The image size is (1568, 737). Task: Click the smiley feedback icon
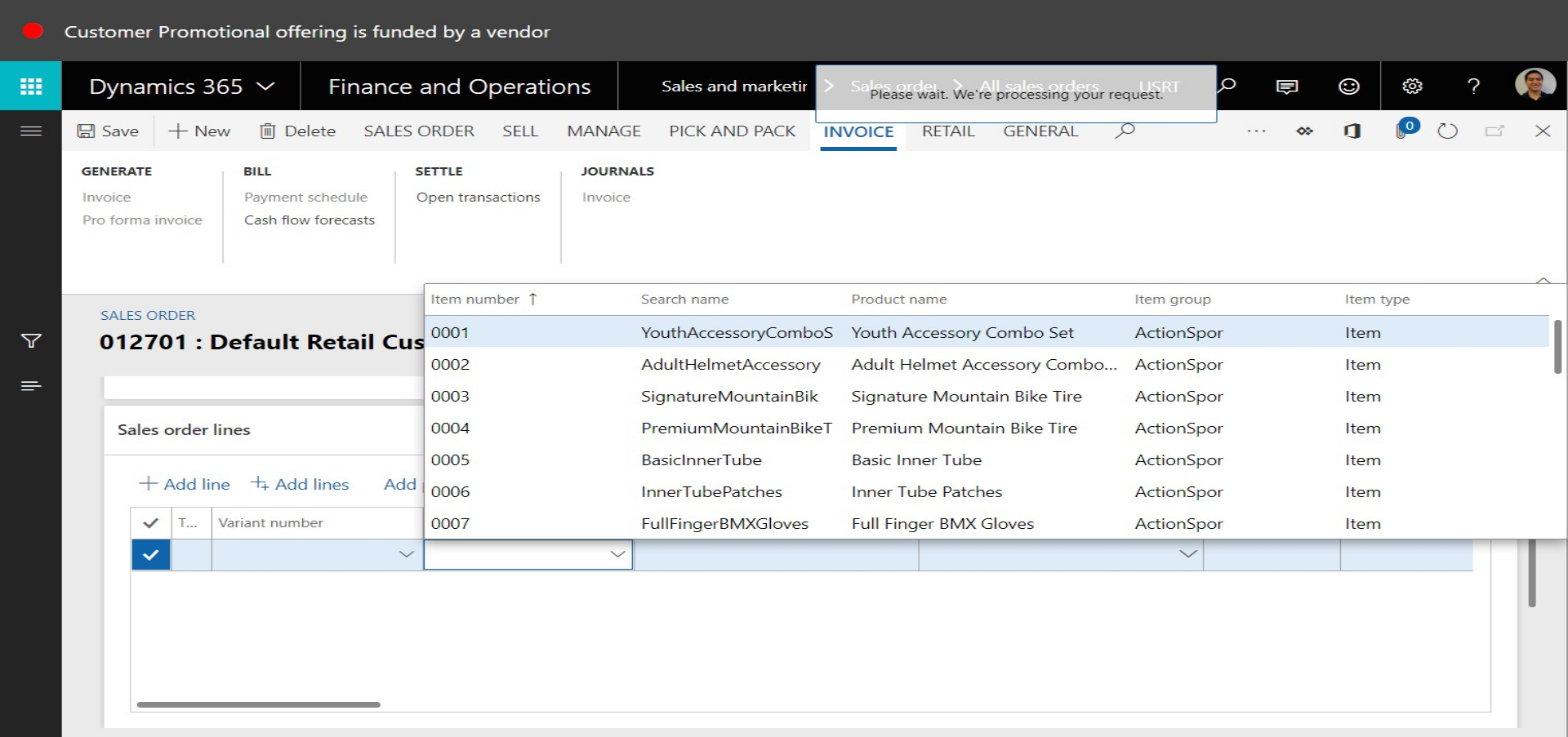[x=1349, y=87]
